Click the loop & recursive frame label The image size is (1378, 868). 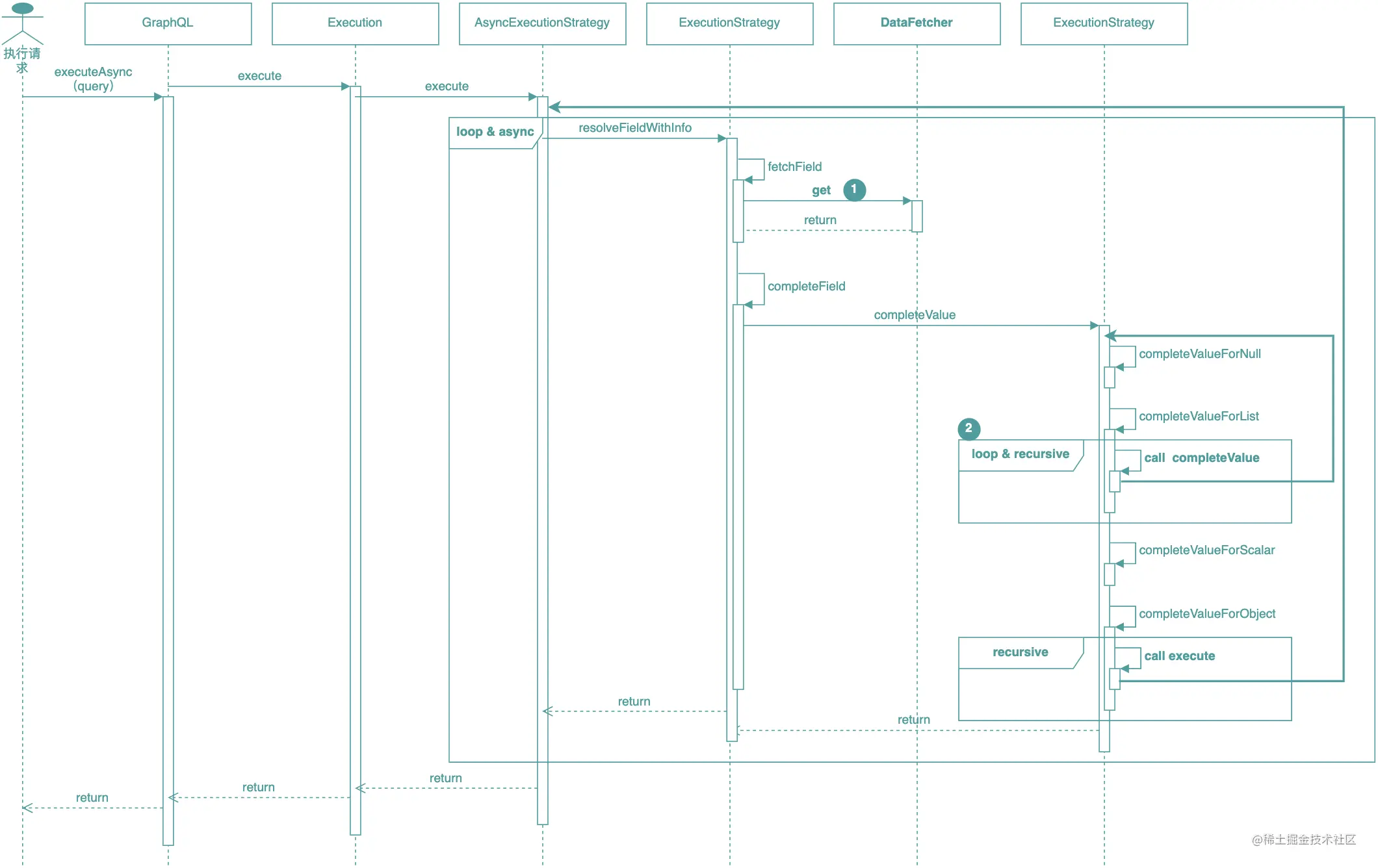(x=1020, y=454)
